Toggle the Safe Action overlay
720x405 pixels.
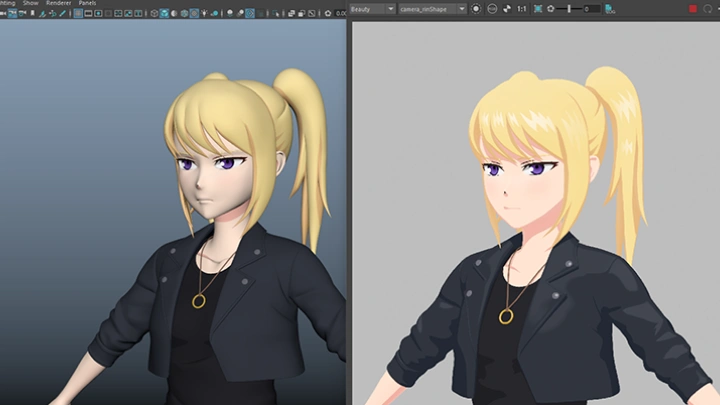pyautogui.click(x=128, y=13)
